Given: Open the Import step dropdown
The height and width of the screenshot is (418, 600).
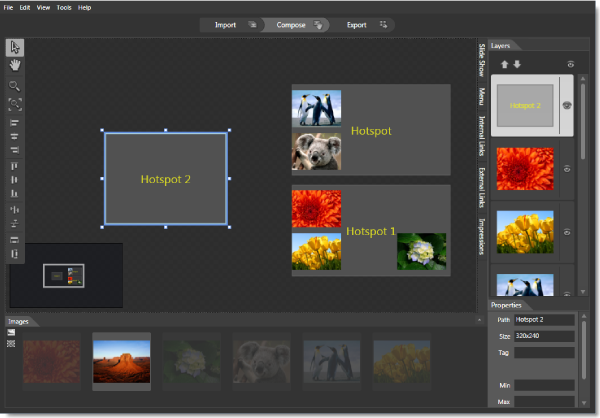Looking at the screenshot, I should coord(253,24).
